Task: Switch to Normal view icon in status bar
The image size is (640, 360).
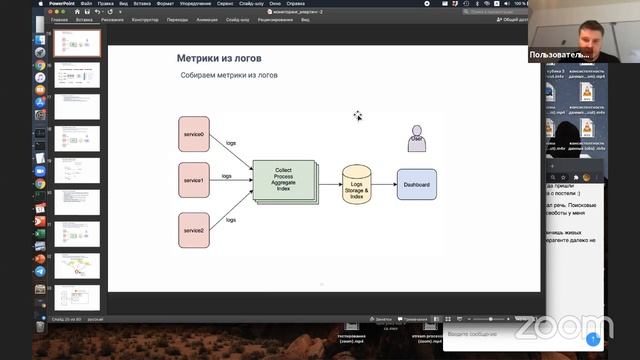Action: pos(437,319)
